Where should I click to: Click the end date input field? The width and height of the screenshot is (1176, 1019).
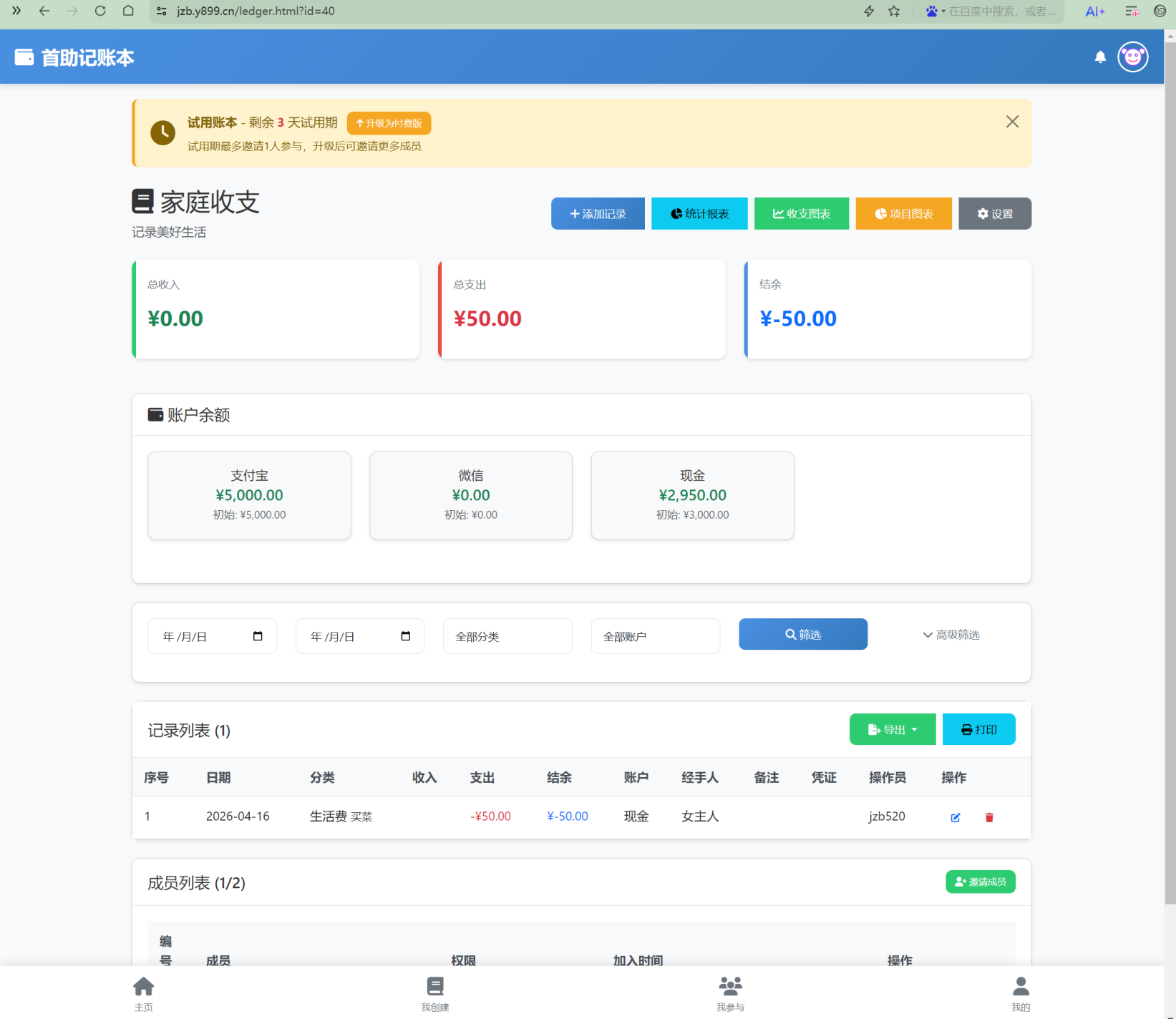(351, 636)
